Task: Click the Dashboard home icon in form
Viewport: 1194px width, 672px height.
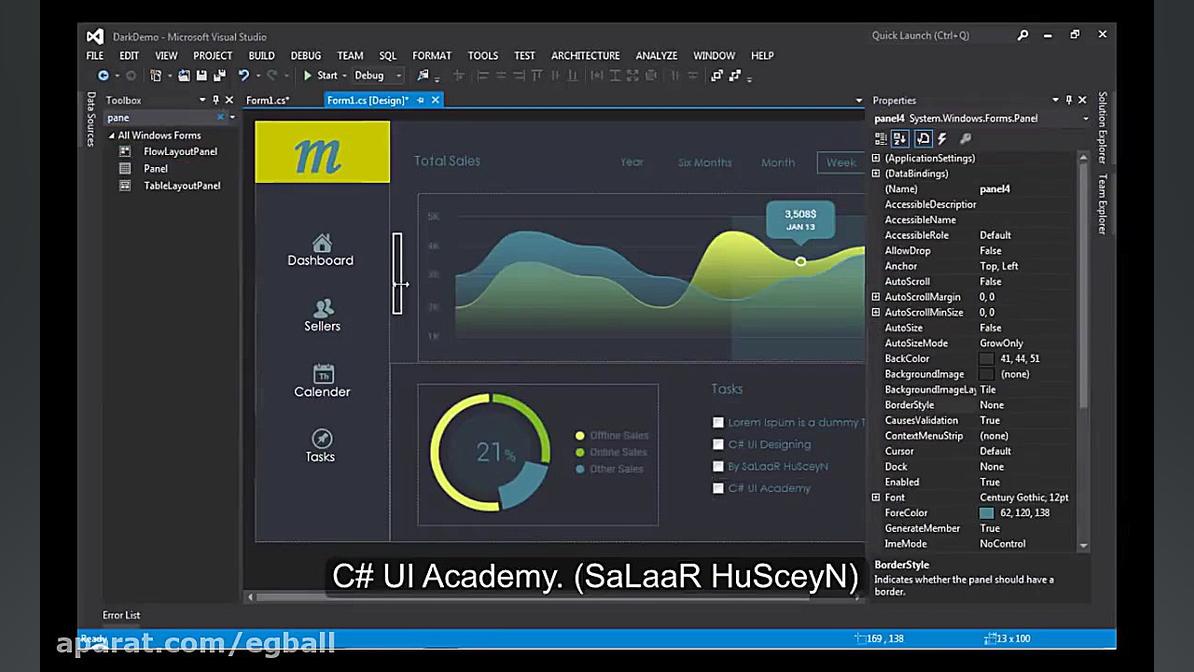Action: click(322, 242)
